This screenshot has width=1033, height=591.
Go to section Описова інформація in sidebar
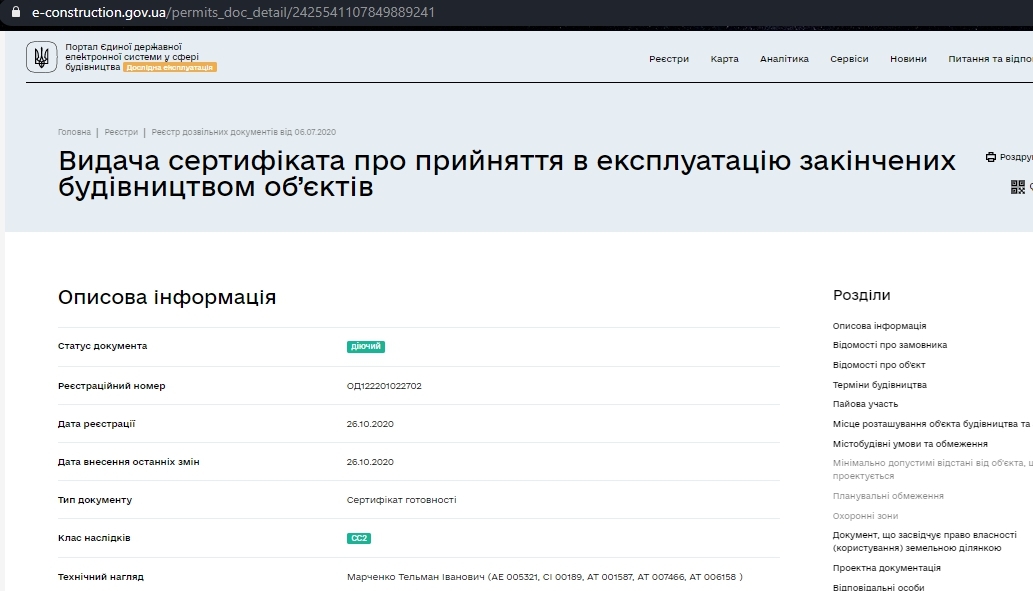tap(879, 325)
